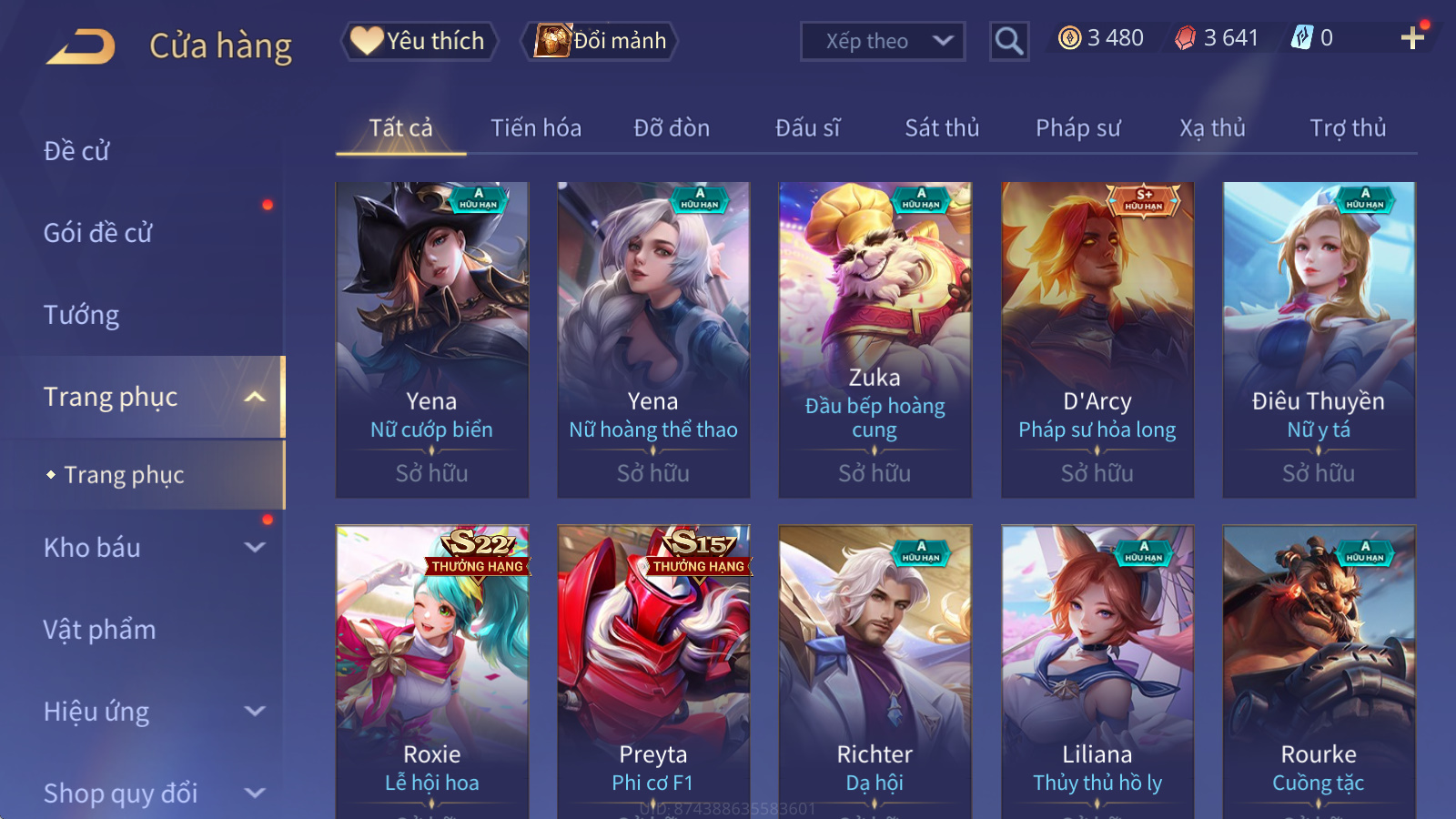The image size is (1456, 819).
Task: Click the treasure chest icon in Đổi mảnh
Action: [552, 41]
